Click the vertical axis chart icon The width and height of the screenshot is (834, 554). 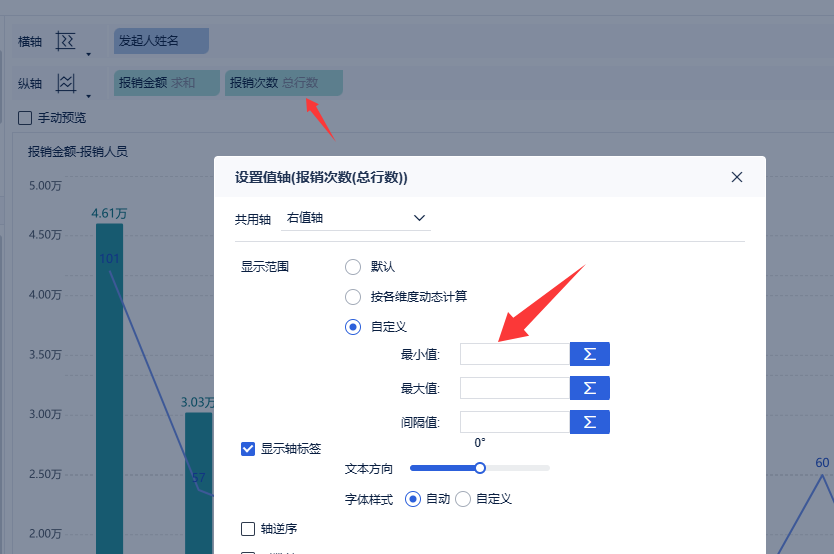click(x=65, y=83)
